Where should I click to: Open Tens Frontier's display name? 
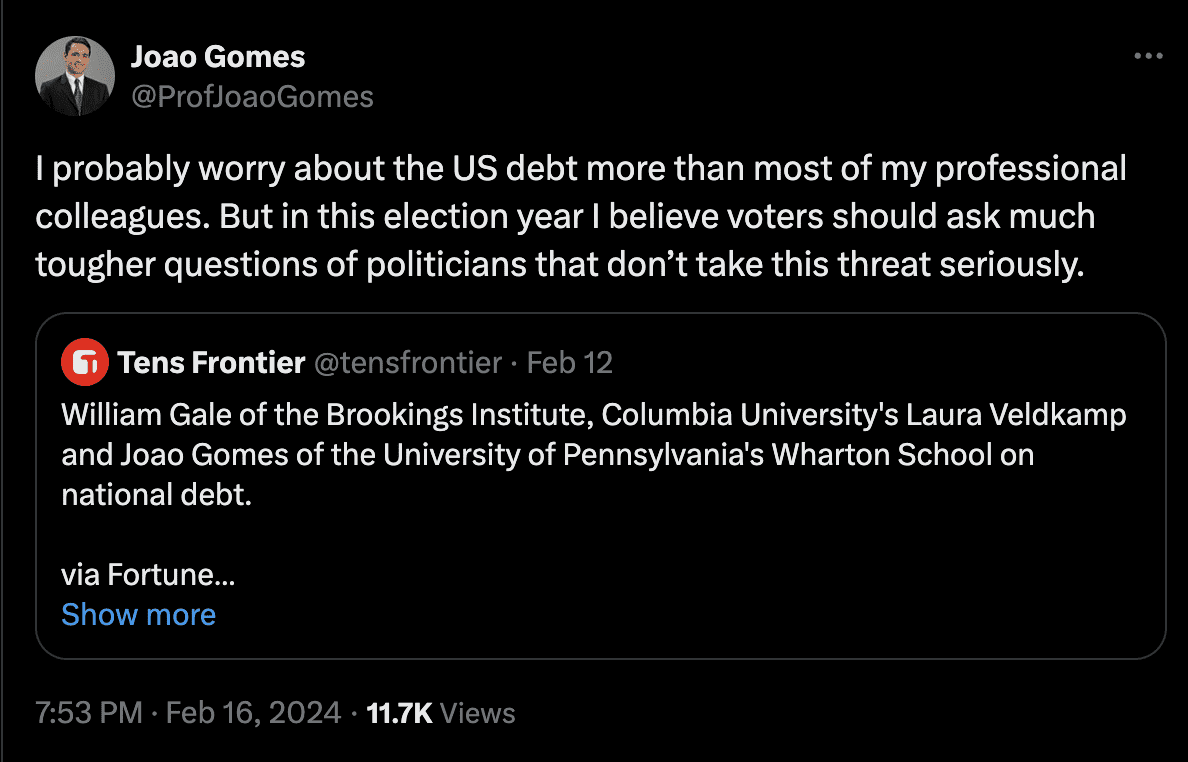point(211,362)
